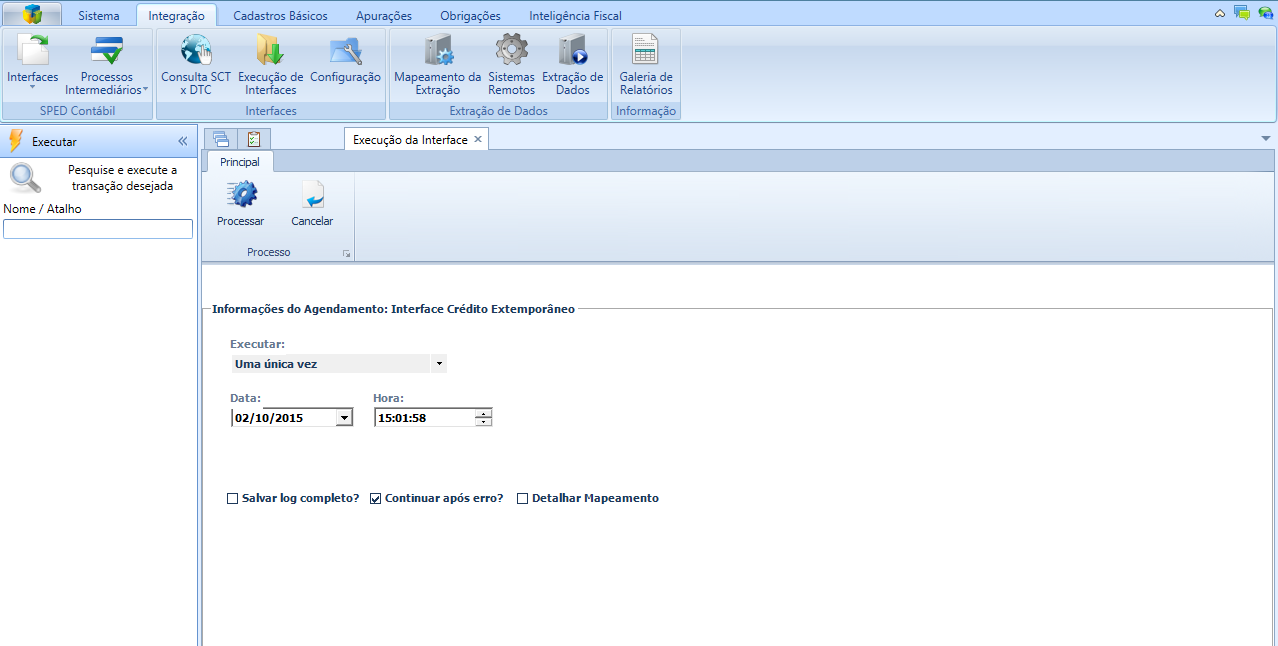Click the Executar lightning bolt icon
Viewport: 1278px width, 646px height.
click(15, 141)
